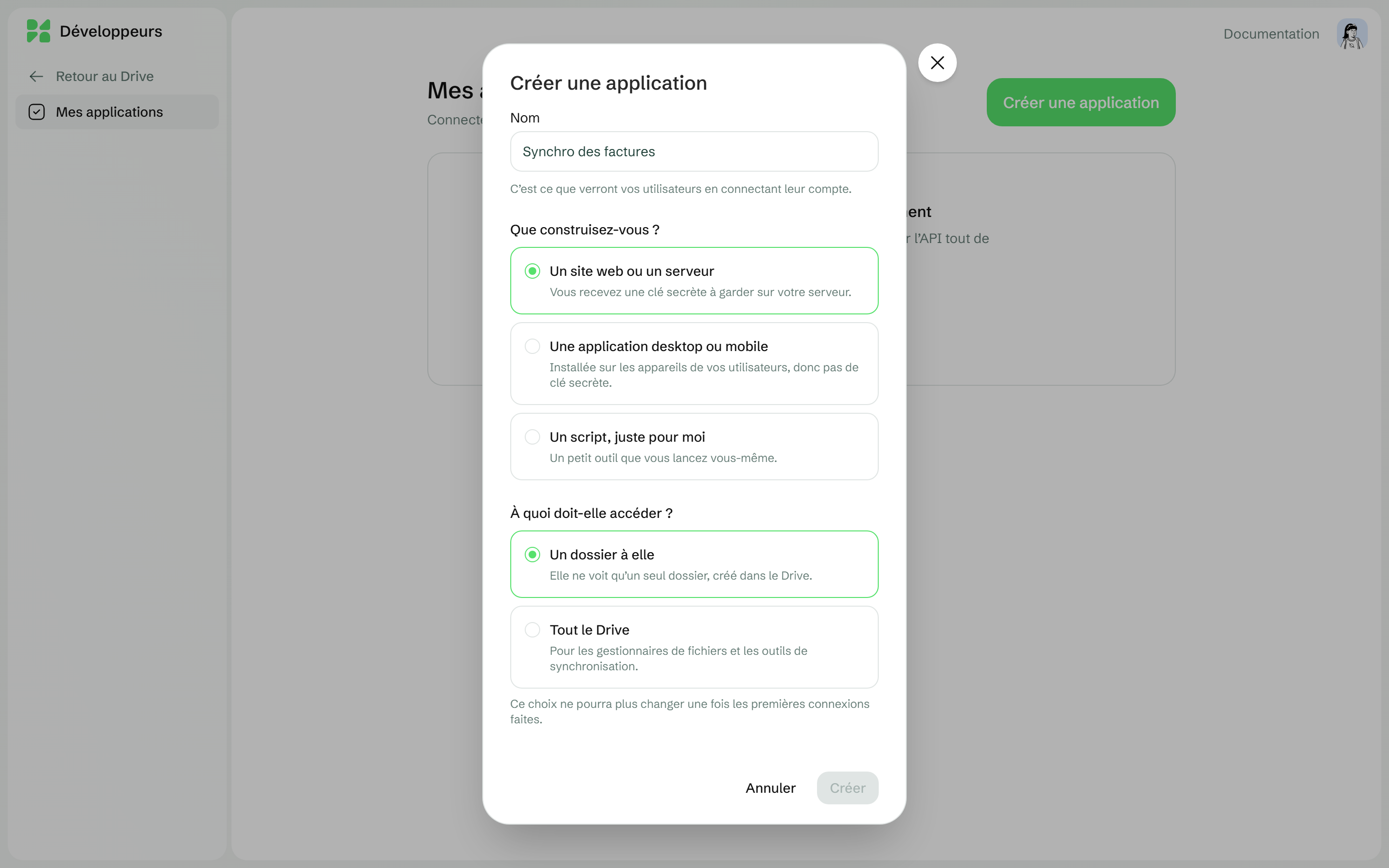Click the 'Que construisez-vous ?' label

pyautogui.click(x=585, y=230)
